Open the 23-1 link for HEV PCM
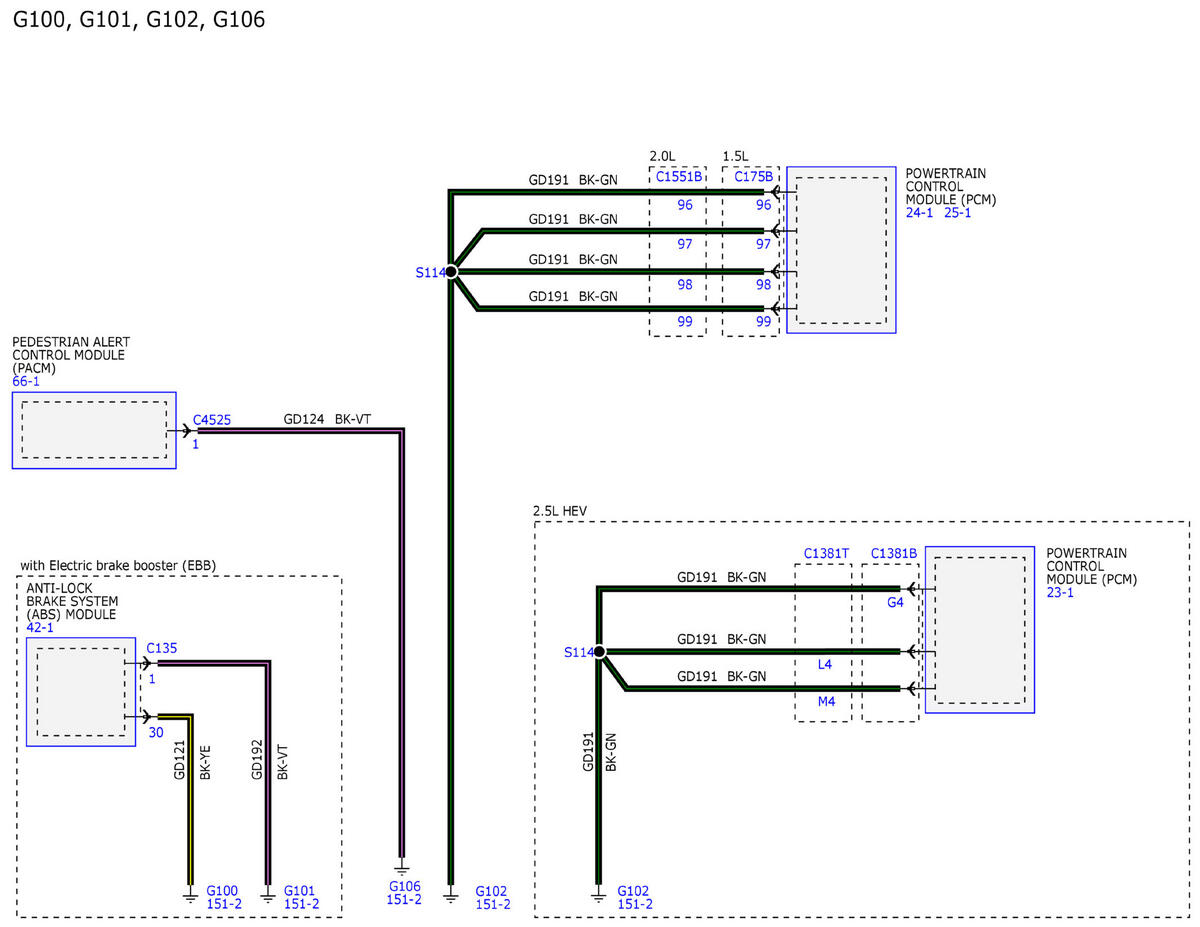 click(1060, 592)
